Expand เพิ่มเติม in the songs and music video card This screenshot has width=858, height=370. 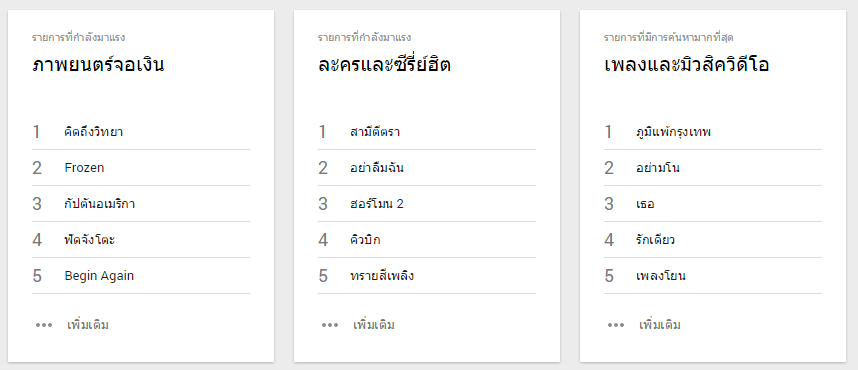(x=660, y=325)
